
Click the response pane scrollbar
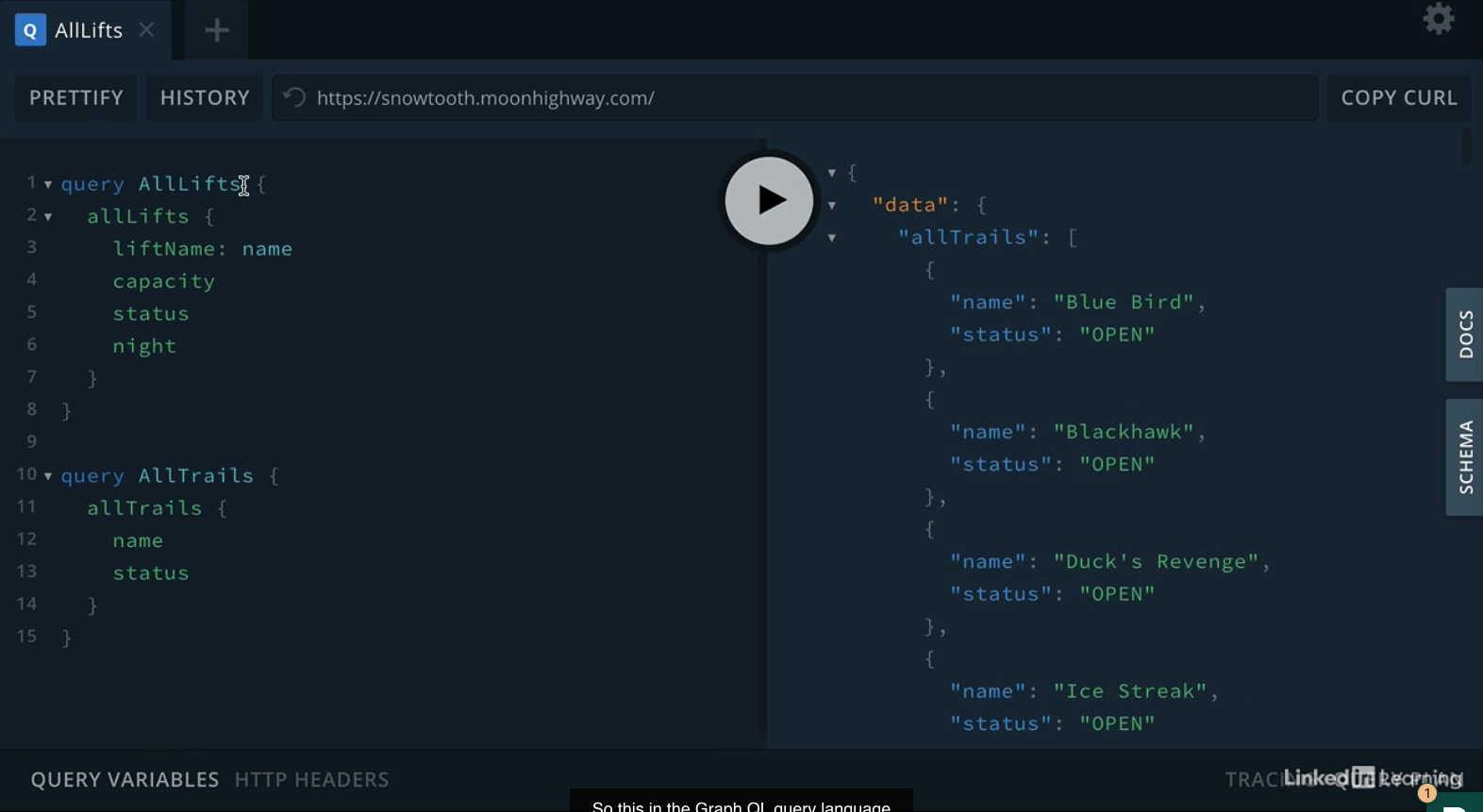click(x=1466, y=146)
